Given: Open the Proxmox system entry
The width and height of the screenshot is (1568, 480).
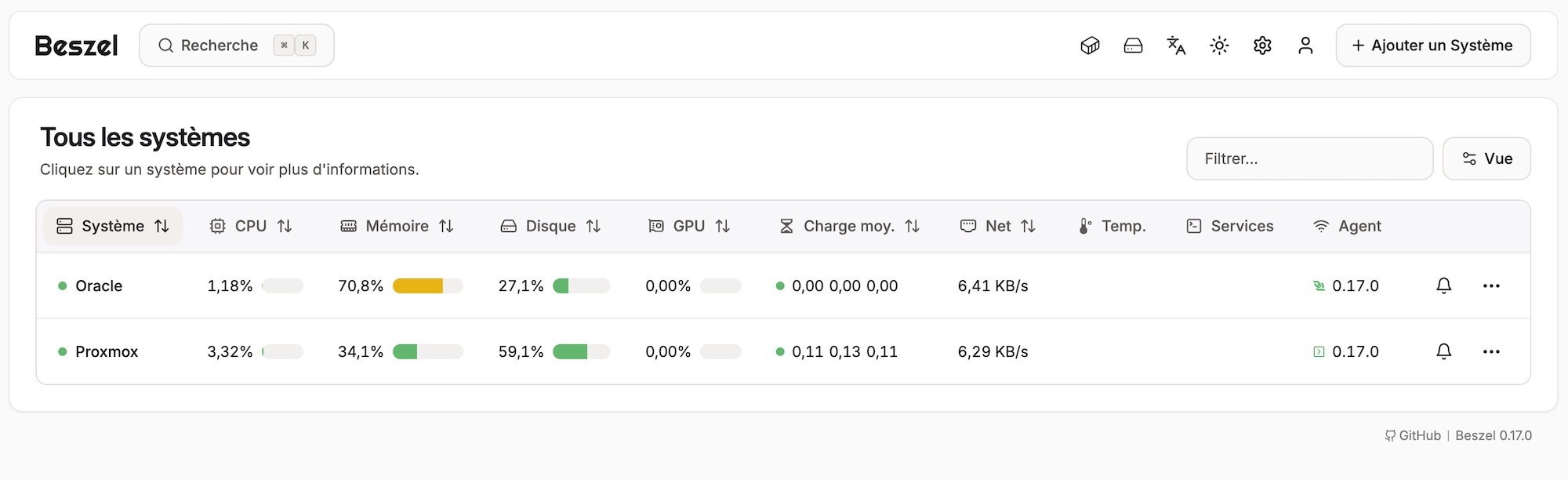Looking at the screenshot, I should (107, 351).
